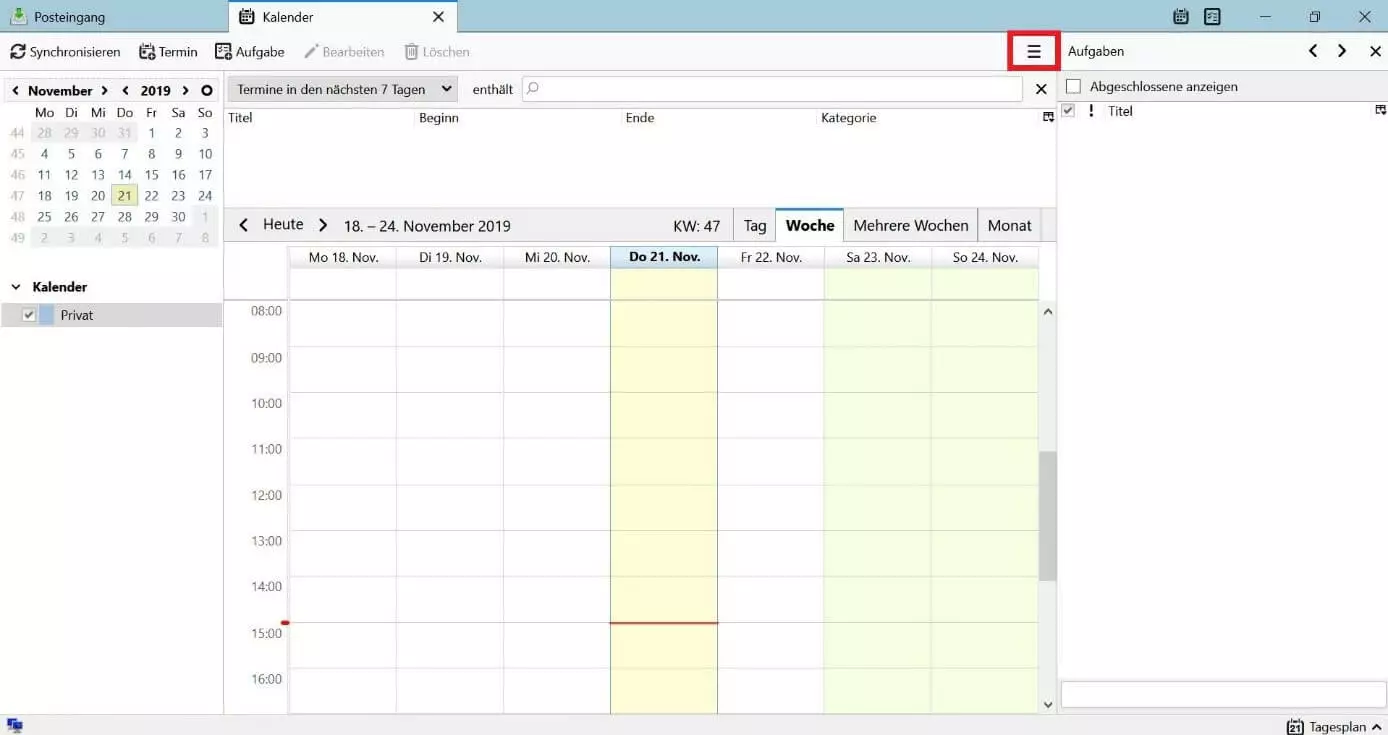Select the Di 19. Nov. day header

450,257
